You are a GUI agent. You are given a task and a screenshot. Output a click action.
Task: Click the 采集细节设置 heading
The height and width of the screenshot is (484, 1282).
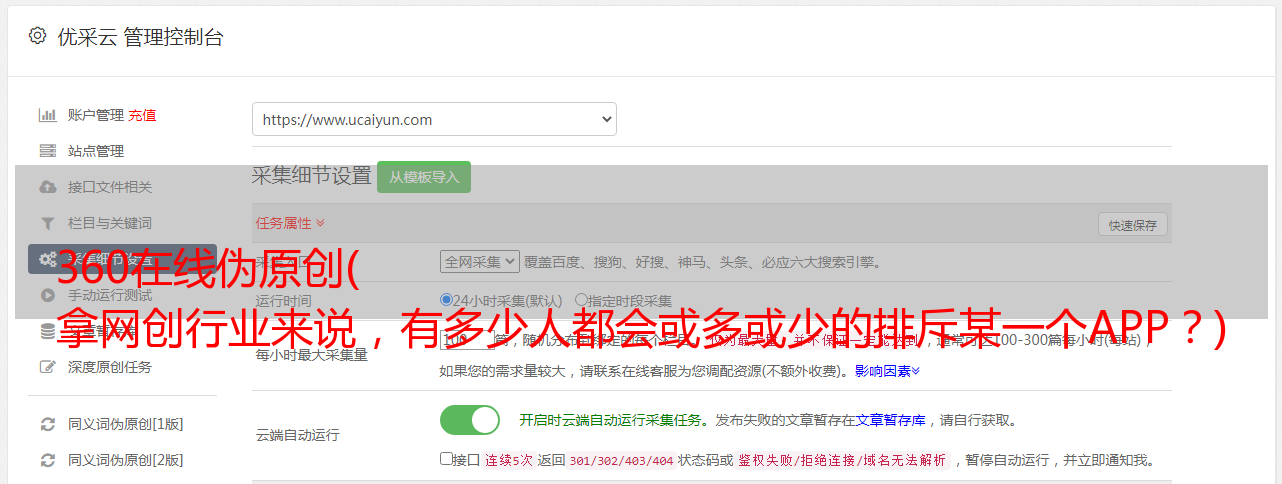click(x=312, y=176)
